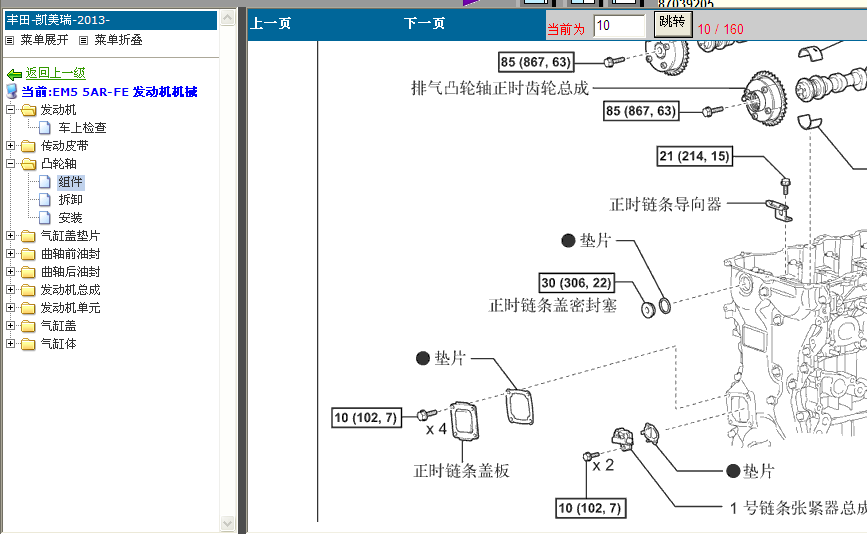This screenshot has height=534, width=867.
Task: Click the green back arrow icon
Action: (14, 74)
